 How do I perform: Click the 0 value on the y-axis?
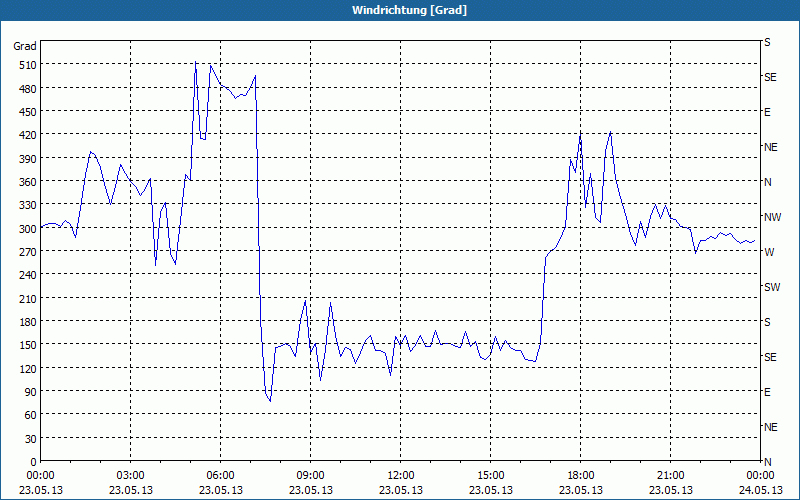(33, 461)
